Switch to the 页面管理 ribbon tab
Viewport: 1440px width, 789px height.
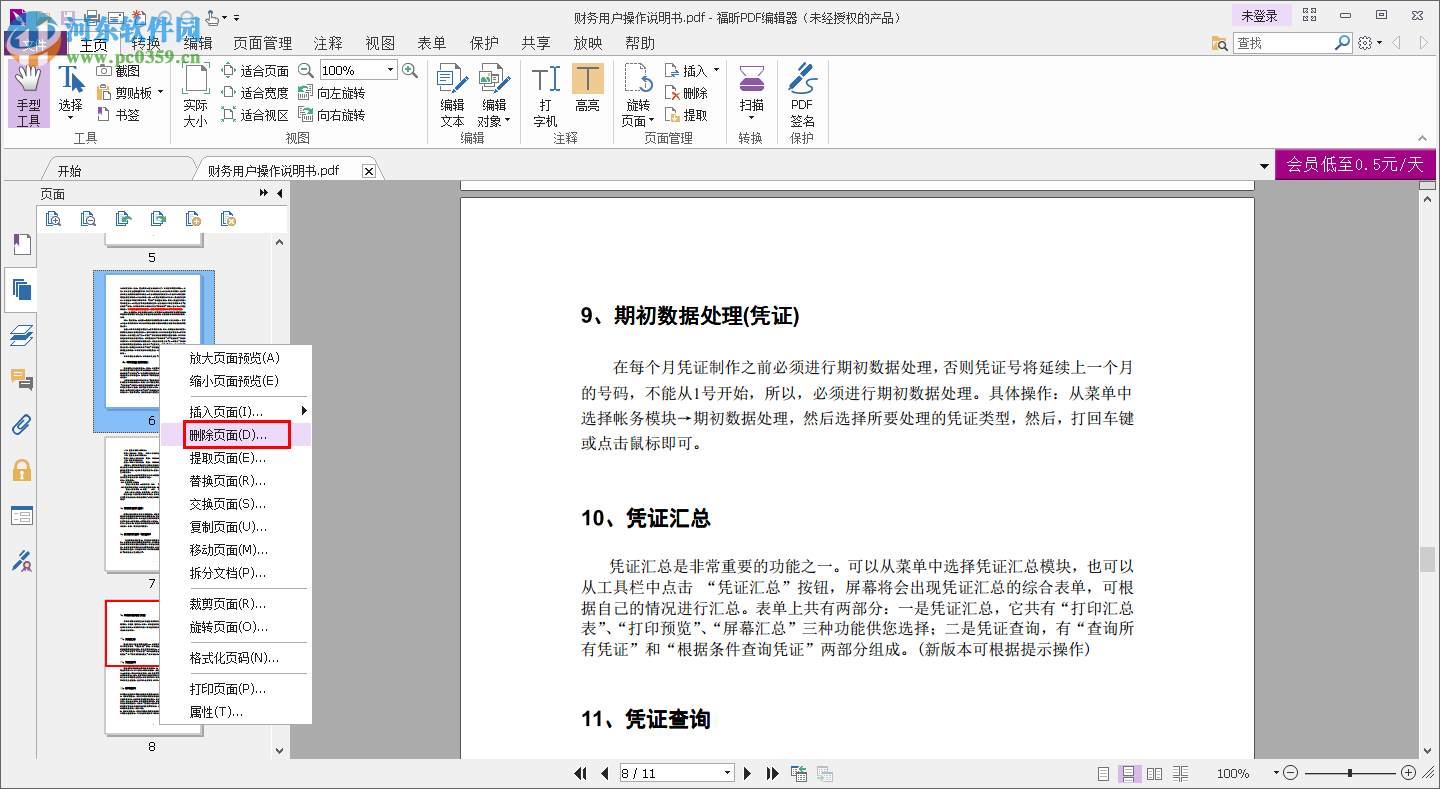pos(262,43)
